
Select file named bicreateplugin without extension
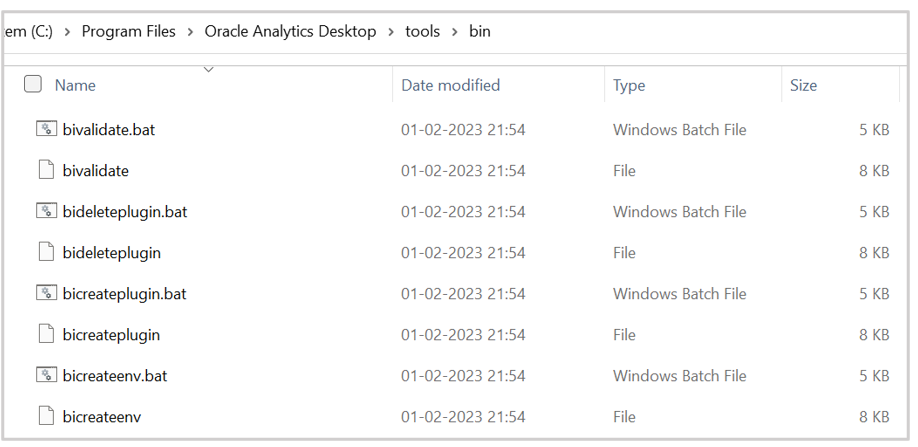pyautogui.click(x=111, y=335)
